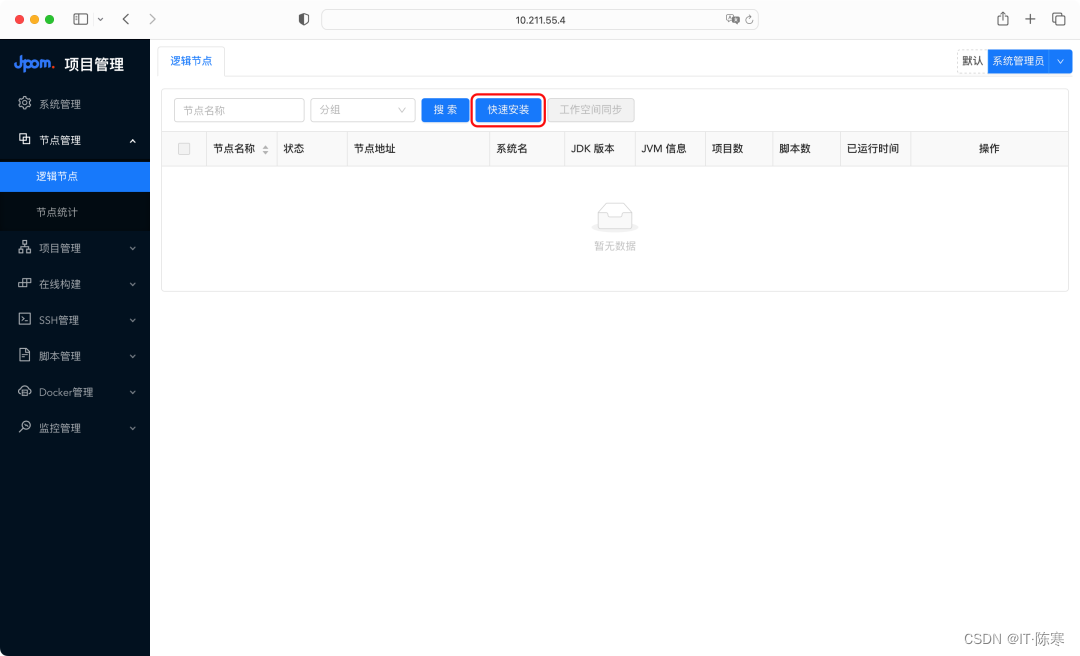This screenshot has height=656, width=1080.
Task: Click the privacy shield icon
Action: click(304, 19)
